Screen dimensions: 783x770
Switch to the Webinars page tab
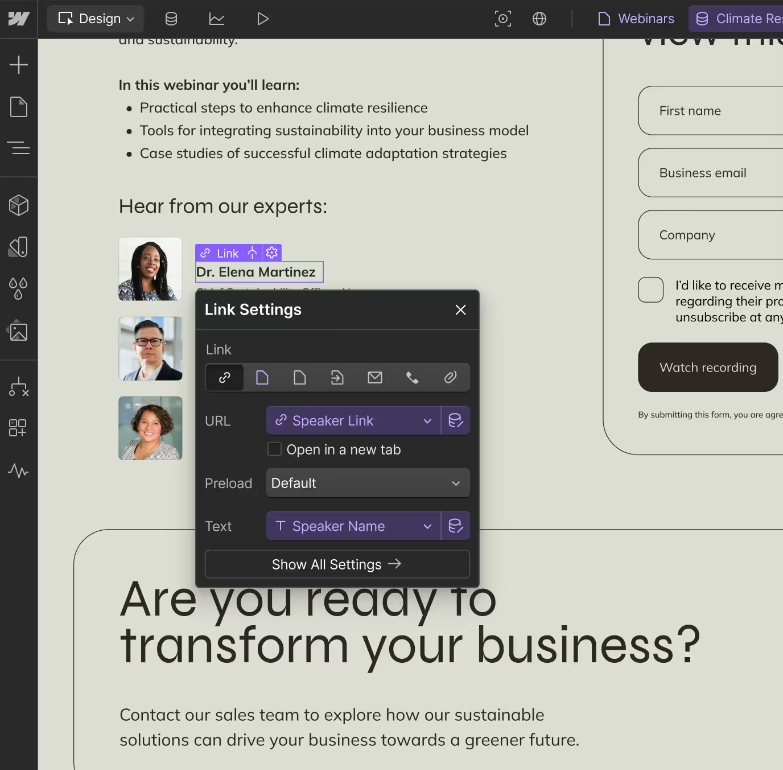[636, 19]
